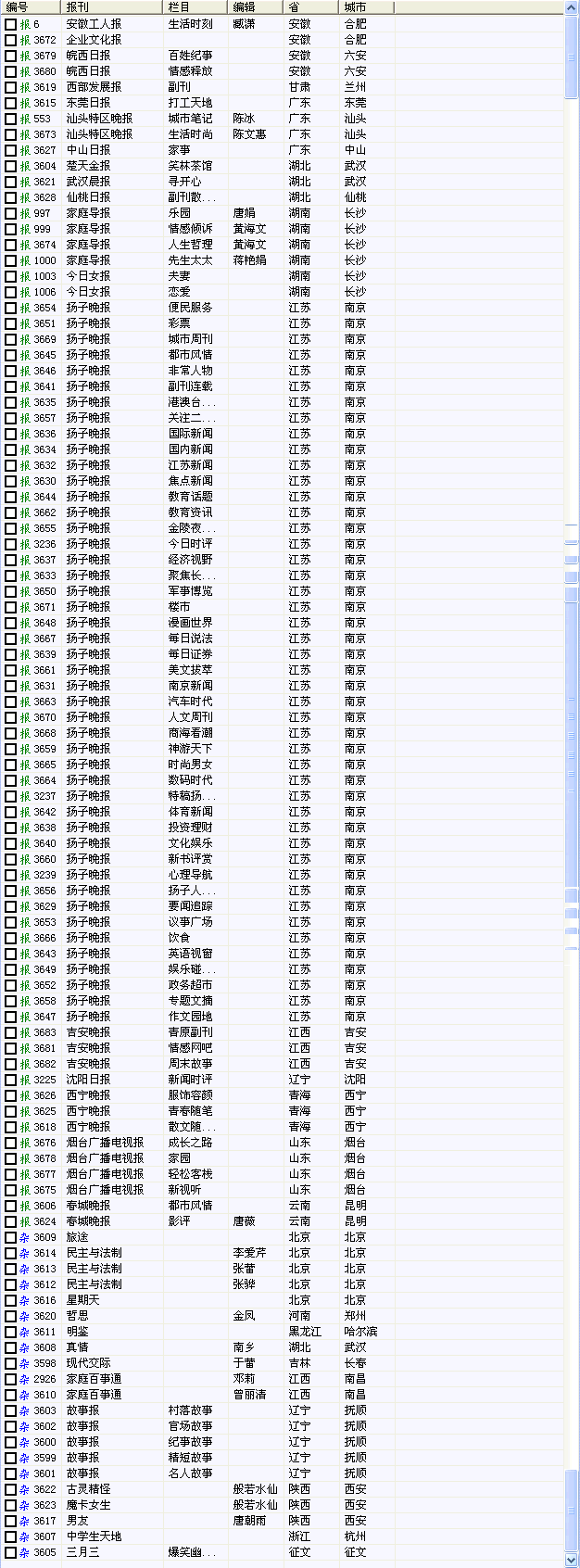
Task: Click the 编辑 column header
Action: 256,7
